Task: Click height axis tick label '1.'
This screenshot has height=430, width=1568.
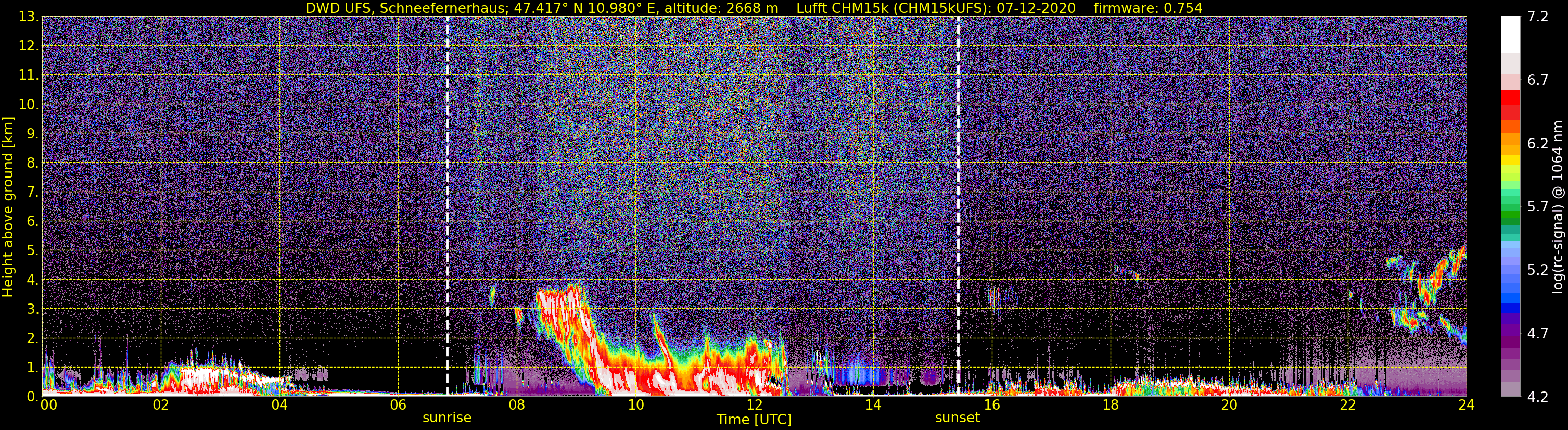Action: (32, 368)
